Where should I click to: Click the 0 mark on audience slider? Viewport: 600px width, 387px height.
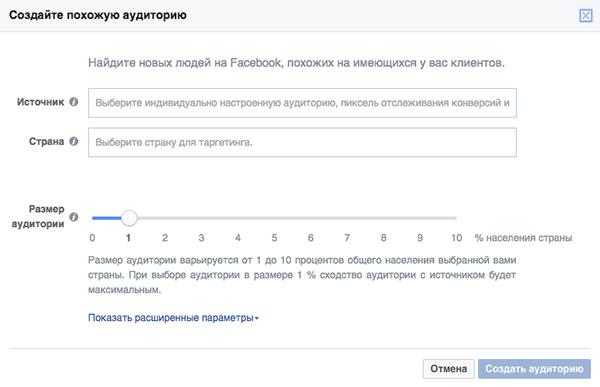[92, 238]
